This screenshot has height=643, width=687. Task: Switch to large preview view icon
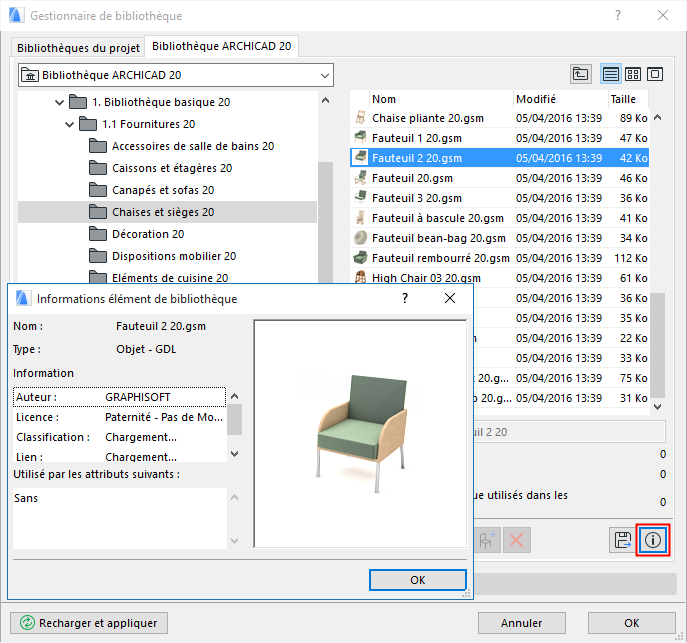click(655, 74)
